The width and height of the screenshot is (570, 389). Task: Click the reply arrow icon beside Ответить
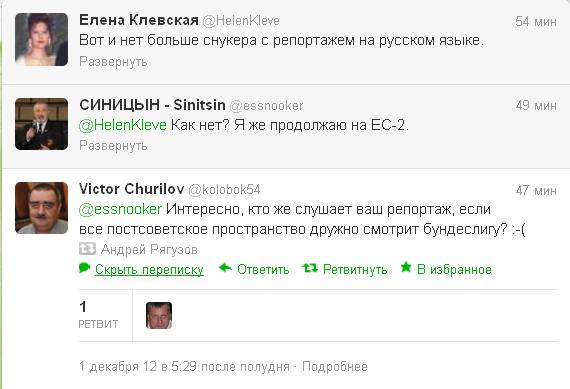[x=225, y=268]
